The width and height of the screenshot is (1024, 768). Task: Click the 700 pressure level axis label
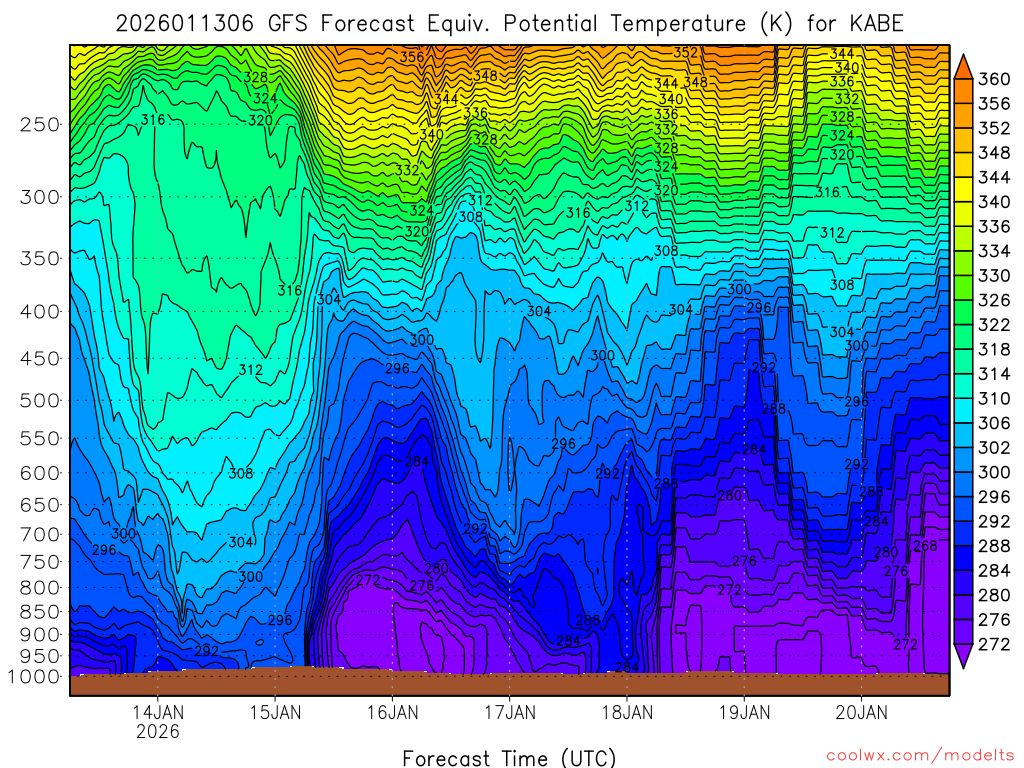(x=40, y=534)
